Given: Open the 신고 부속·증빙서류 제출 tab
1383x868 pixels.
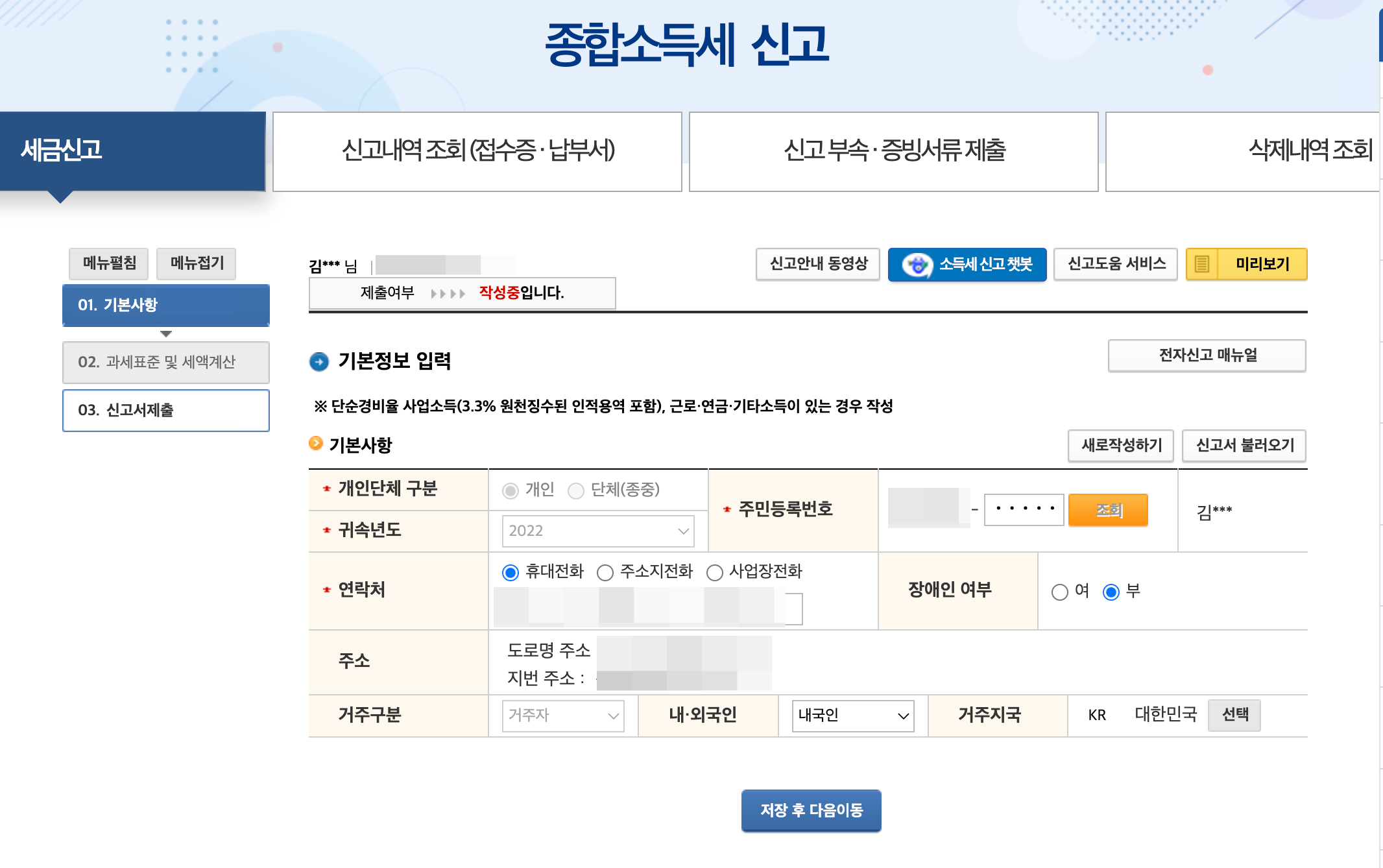Looking at the screenshot, I should click(893, 151).
